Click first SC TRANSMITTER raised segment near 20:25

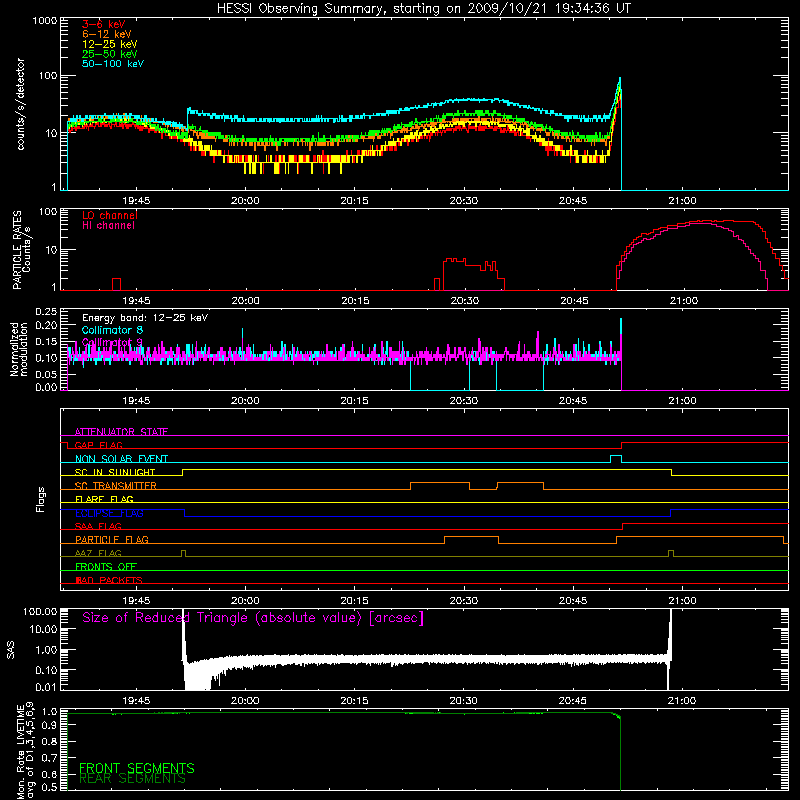pos(440,483)
